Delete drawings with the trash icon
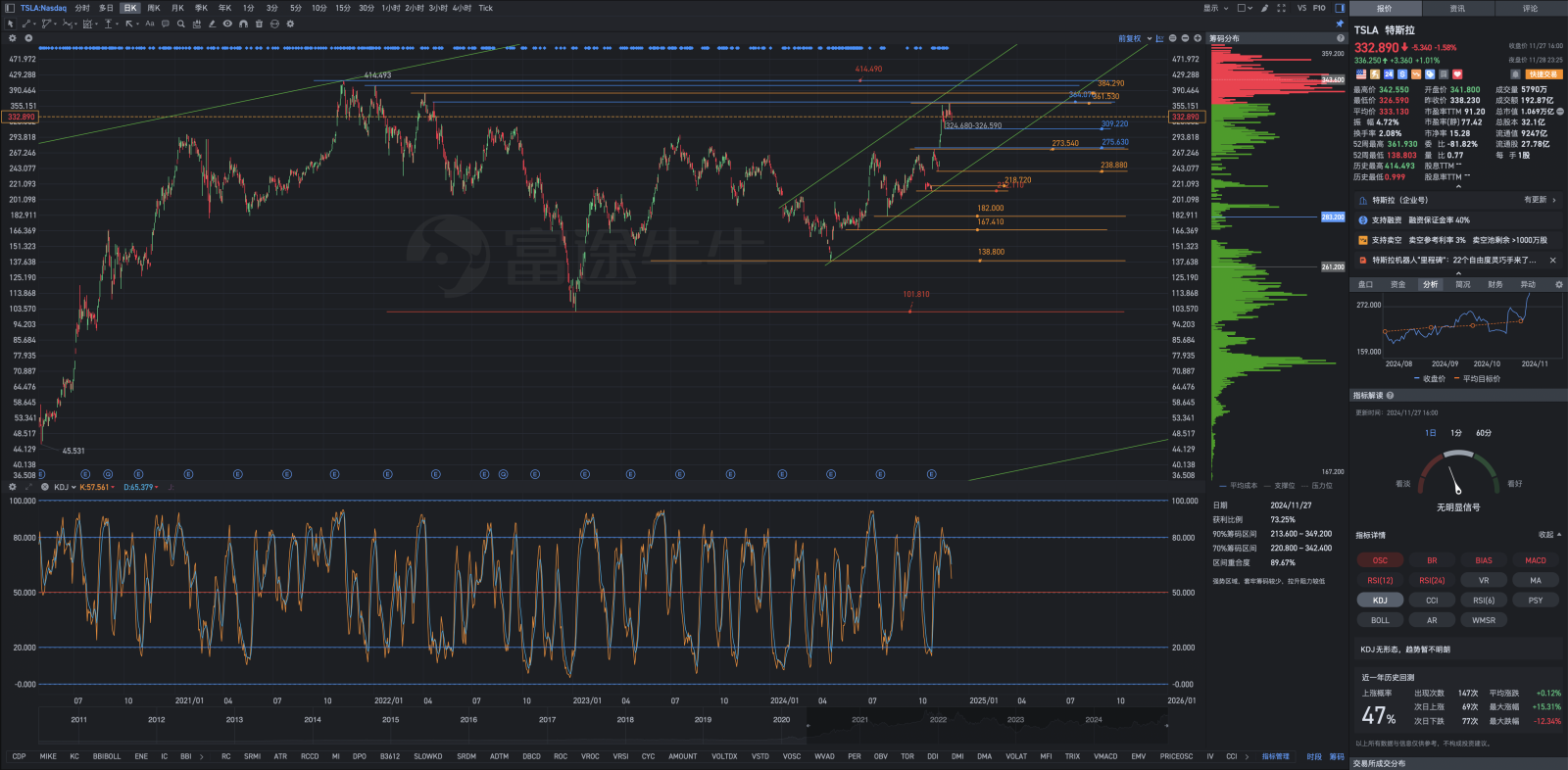 [259, 24]
